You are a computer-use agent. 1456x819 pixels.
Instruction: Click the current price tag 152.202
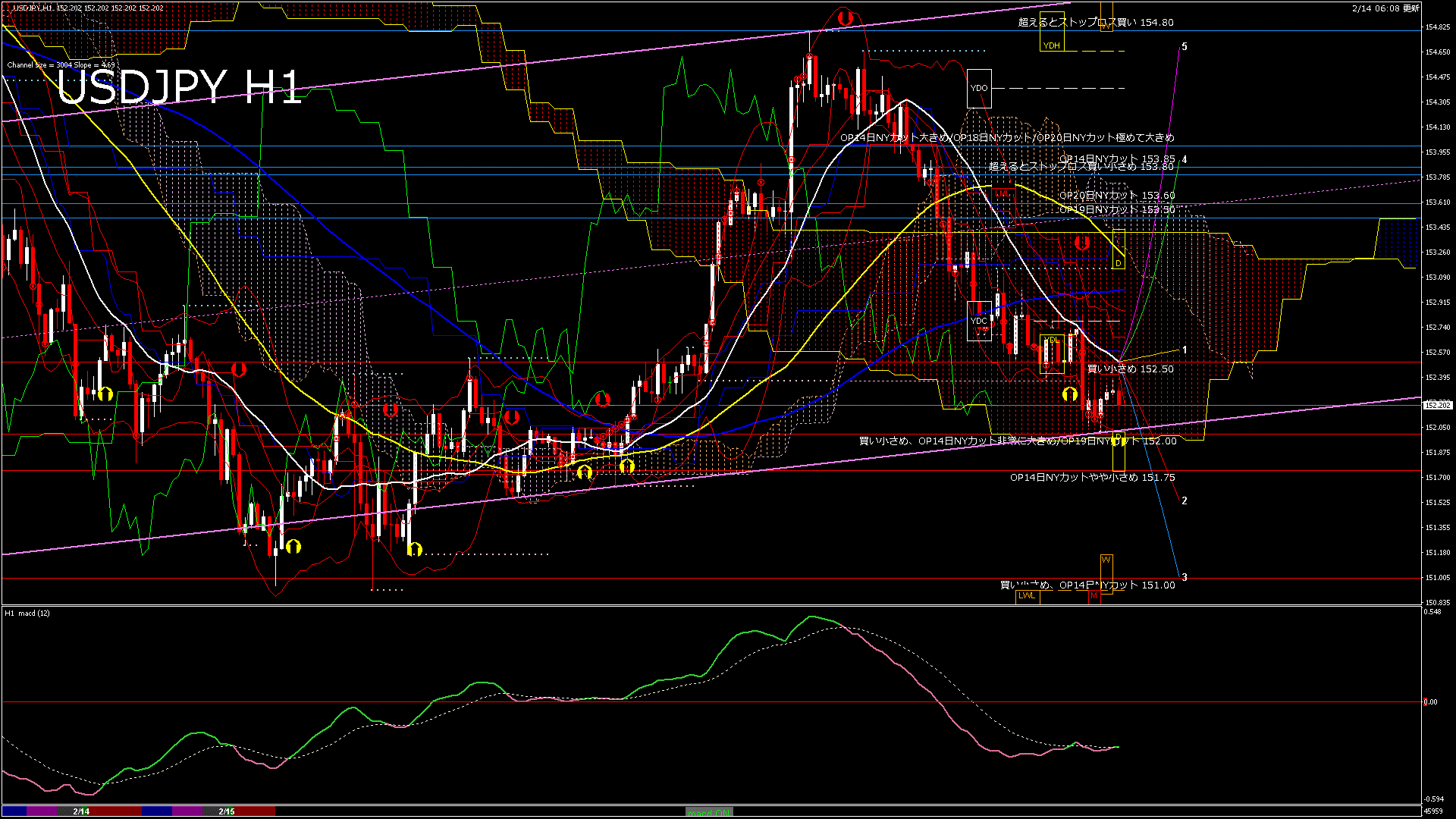coord(1437,405)
